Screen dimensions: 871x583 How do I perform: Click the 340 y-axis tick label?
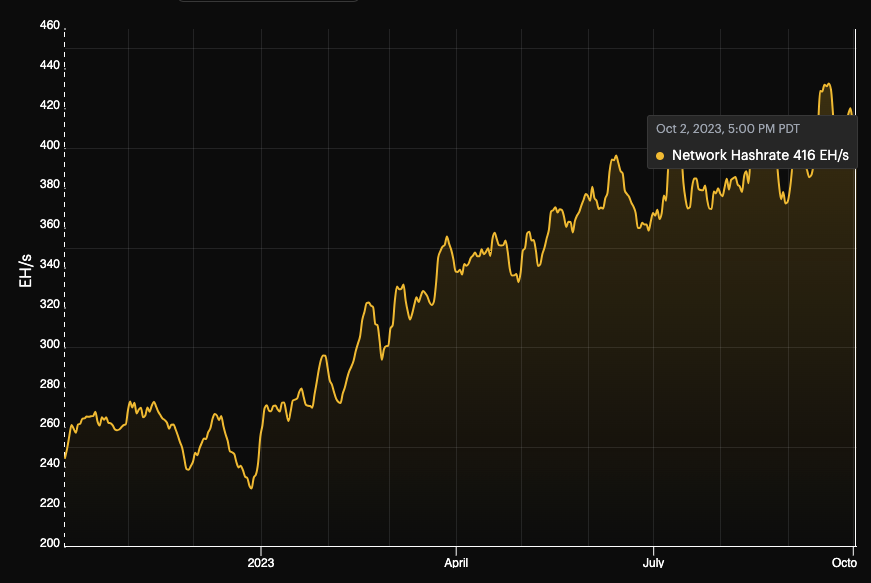coord(49,264)
